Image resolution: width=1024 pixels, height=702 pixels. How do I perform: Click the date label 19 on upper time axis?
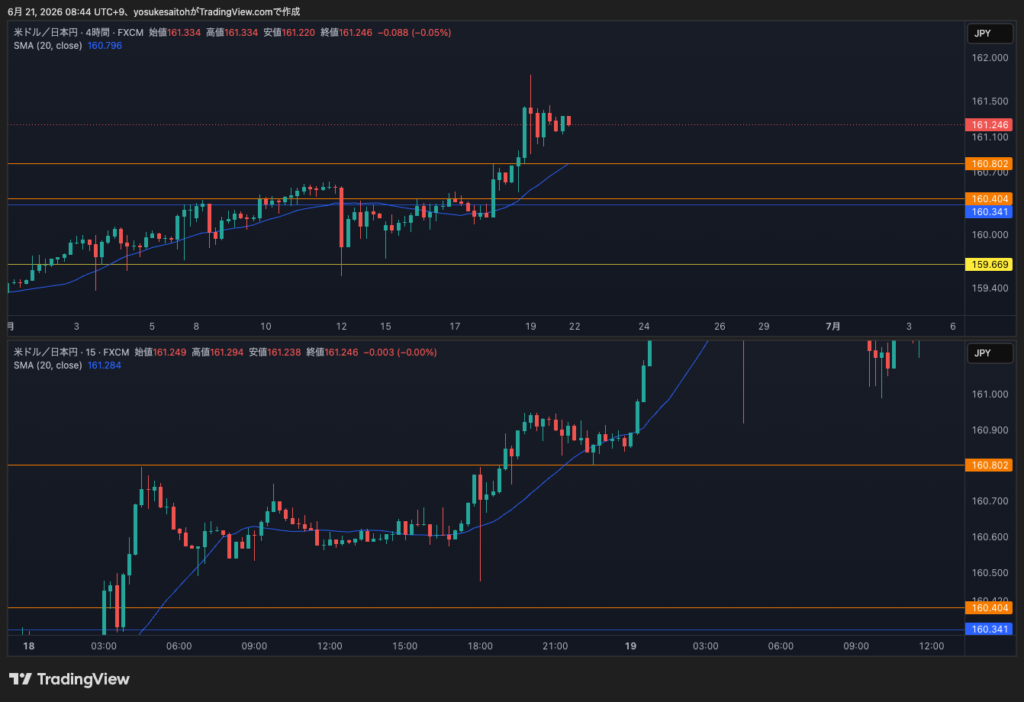point(530,327)
